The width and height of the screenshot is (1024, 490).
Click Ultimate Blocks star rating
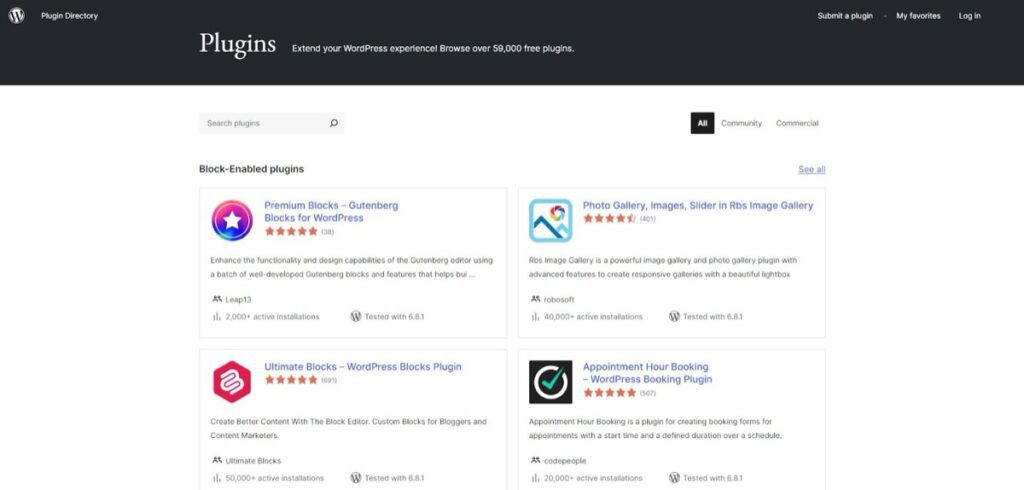[291, 380]
